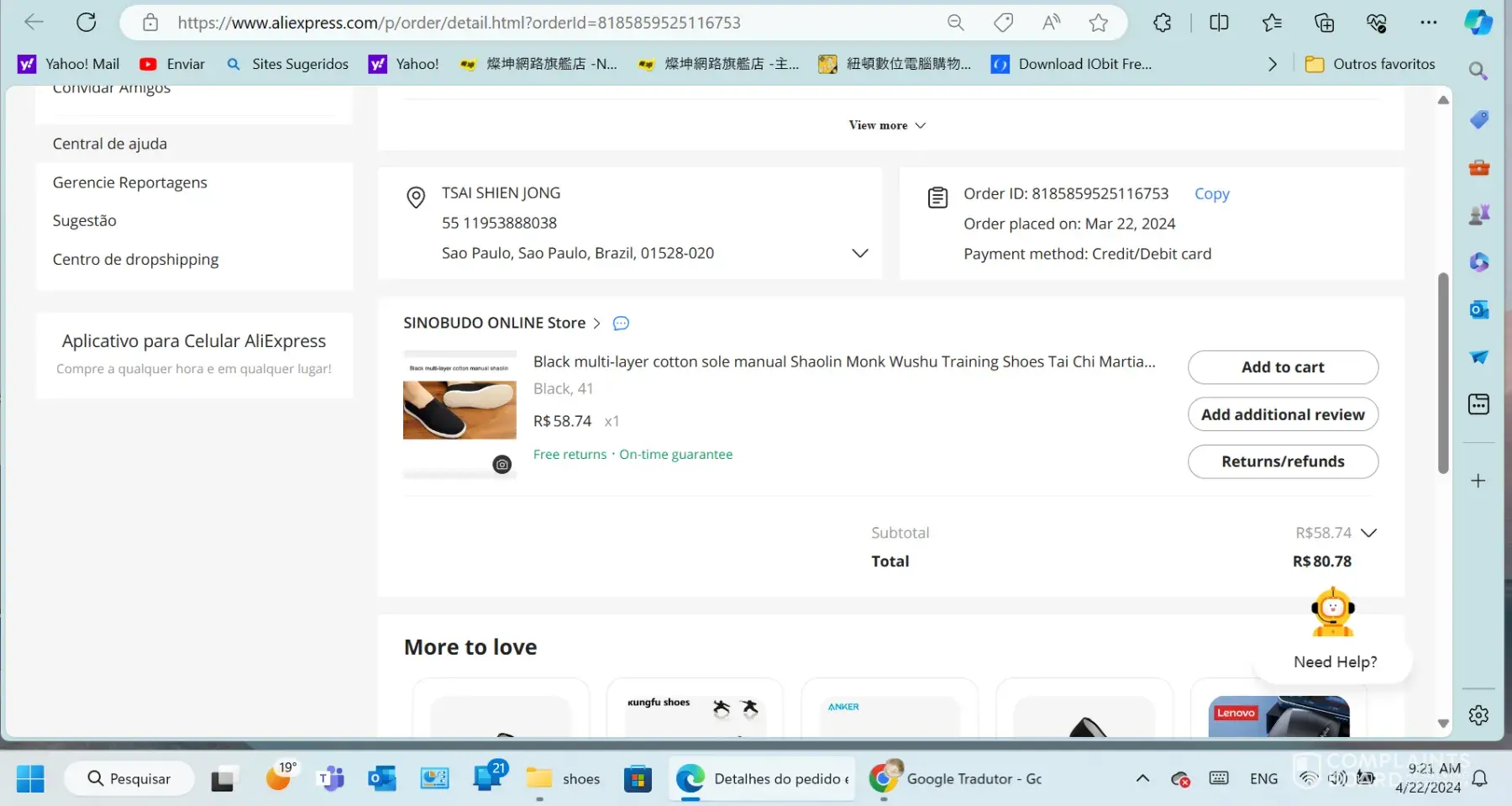Open sidebar settings gear icon
Viewport: 1512px width, 806px height.
click(1478, 715)
